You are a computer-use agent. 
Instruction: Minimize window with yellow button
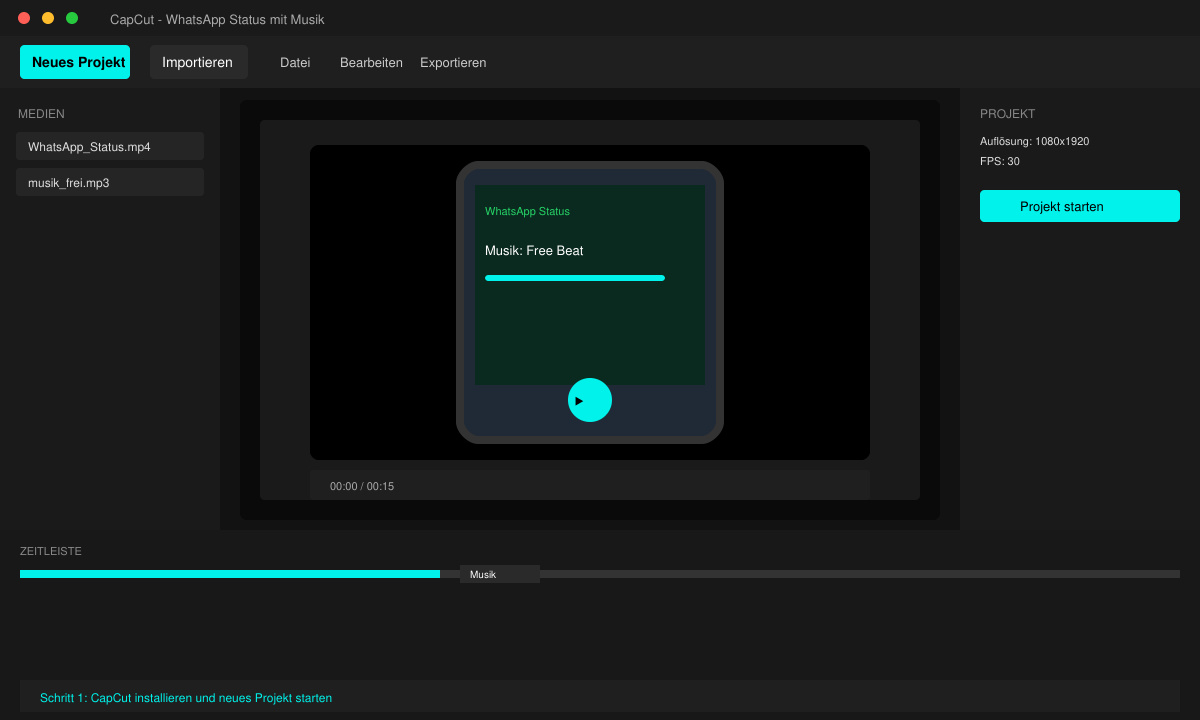pyautogui.click(x=48, y=18)
